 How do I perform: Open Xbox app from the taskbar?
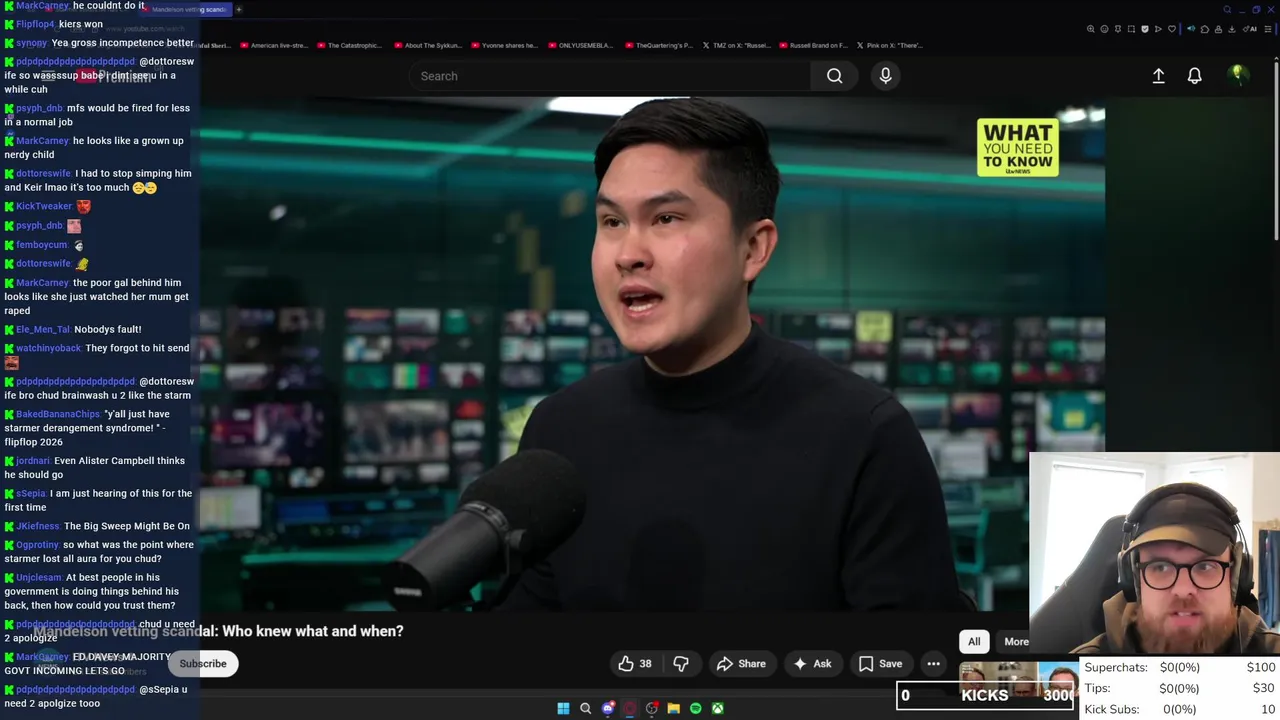tap(718, 708)
